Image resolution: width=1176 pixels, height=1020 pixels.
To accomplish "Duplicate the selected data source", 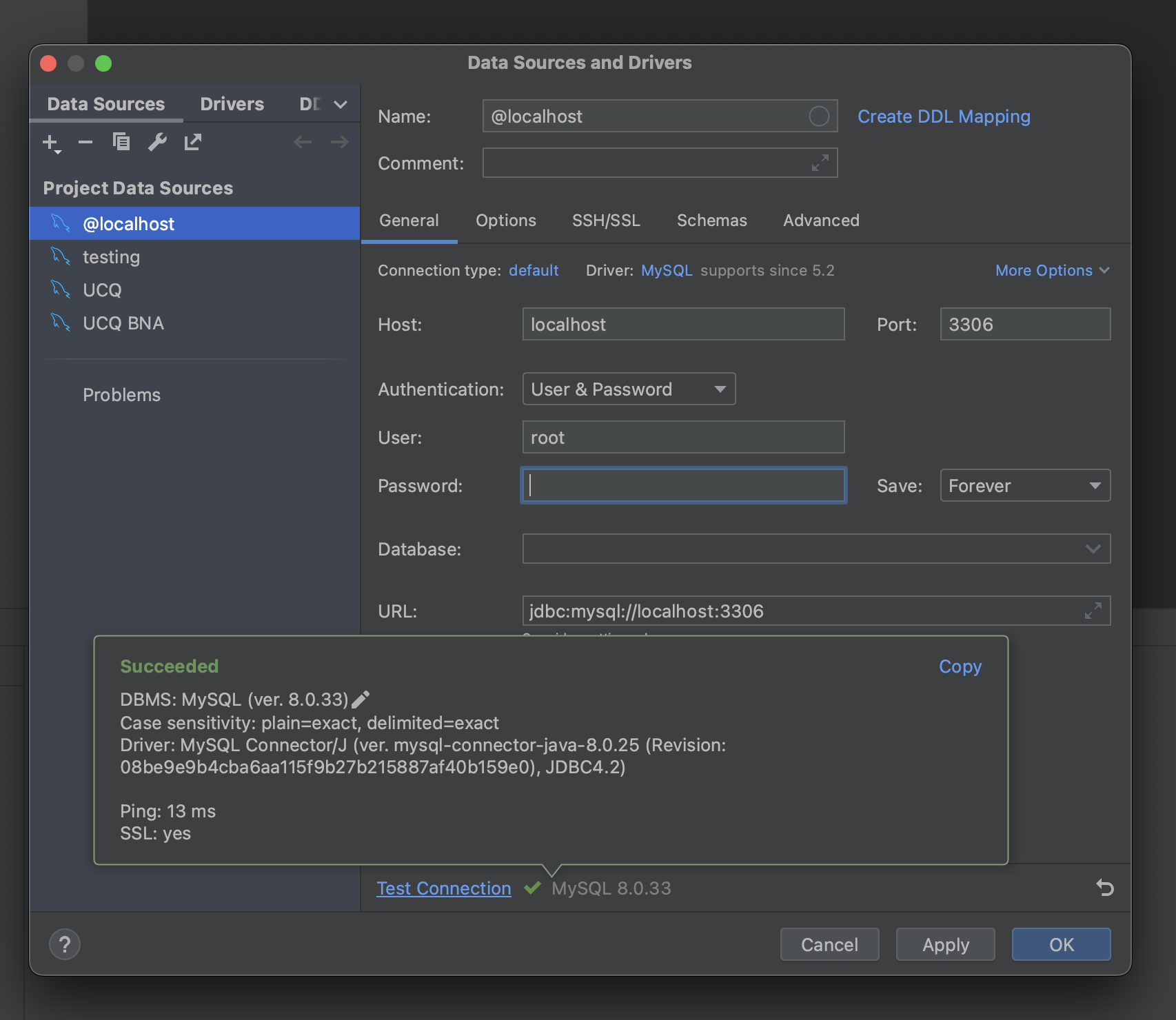I will point(121,142).
